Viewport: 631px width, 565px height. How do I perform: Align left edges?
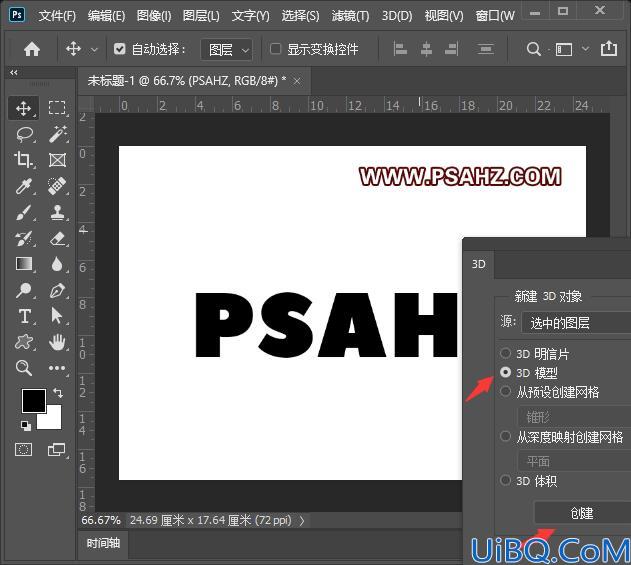click(400, 49)
